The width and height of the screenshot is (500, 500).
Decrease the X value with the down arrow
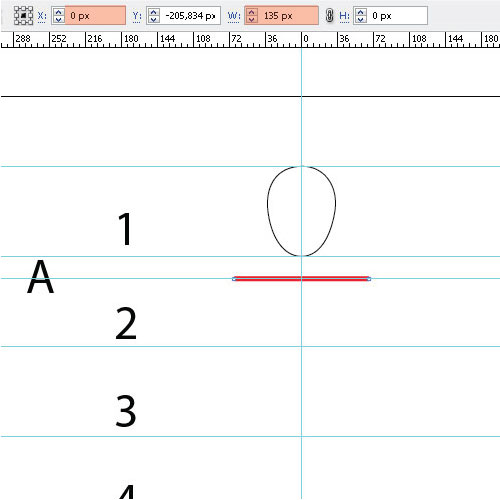[59, 19]
